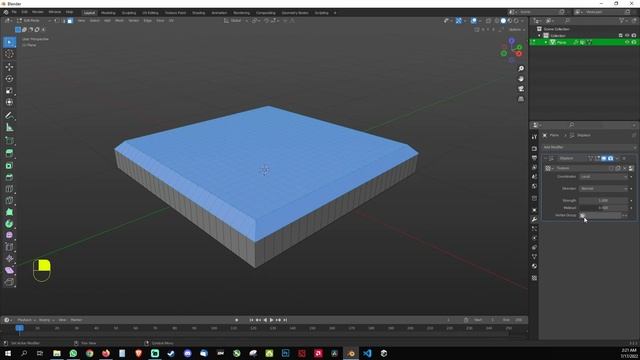Select the 3D Cursor tool

pyautogui.click(x=9, y=54)
